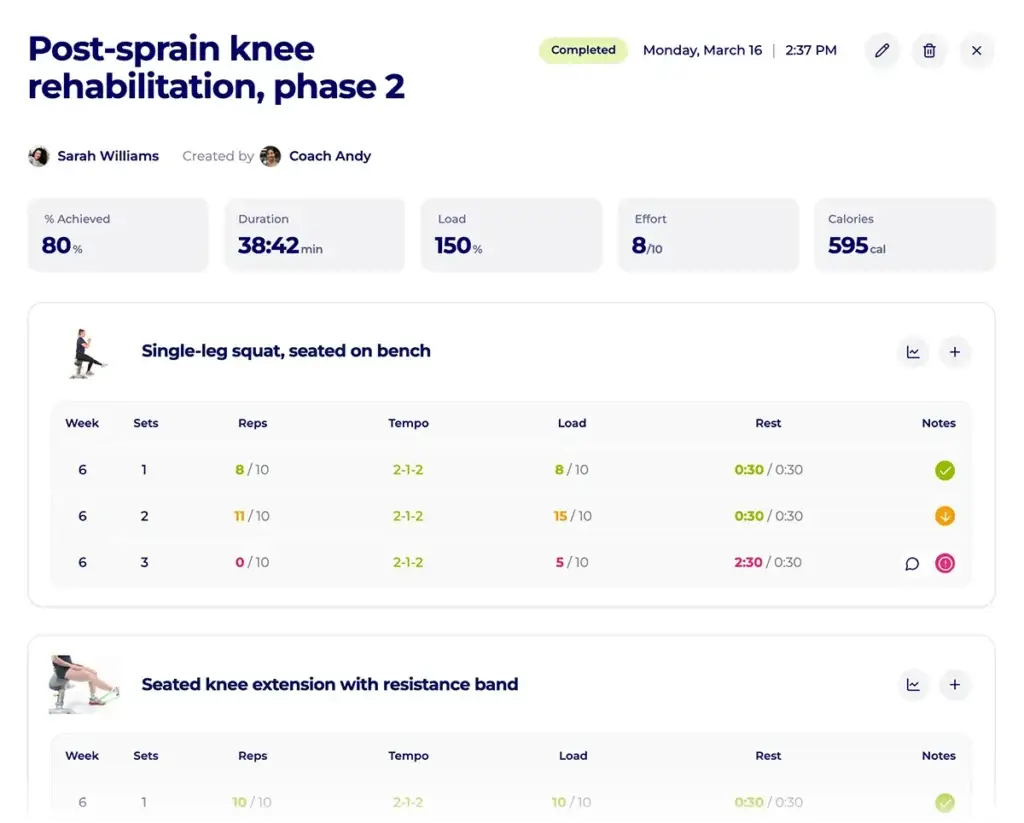The height and width of the screenshot is (823, 1024).
Task: Select the Duration 38:42 card
Action: tap(315, 235)
